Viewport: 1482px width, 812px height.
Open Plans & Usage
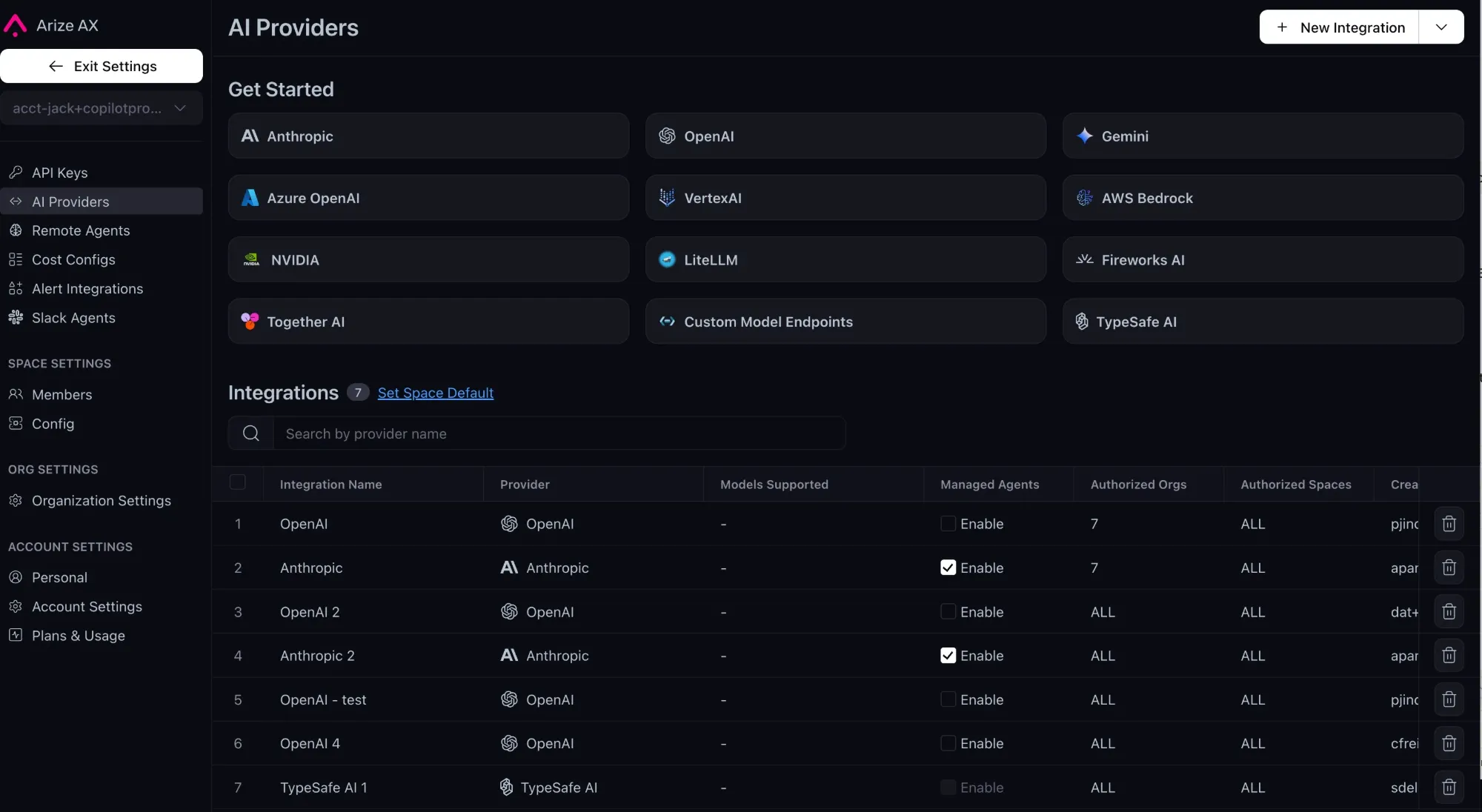pos(102,636)
